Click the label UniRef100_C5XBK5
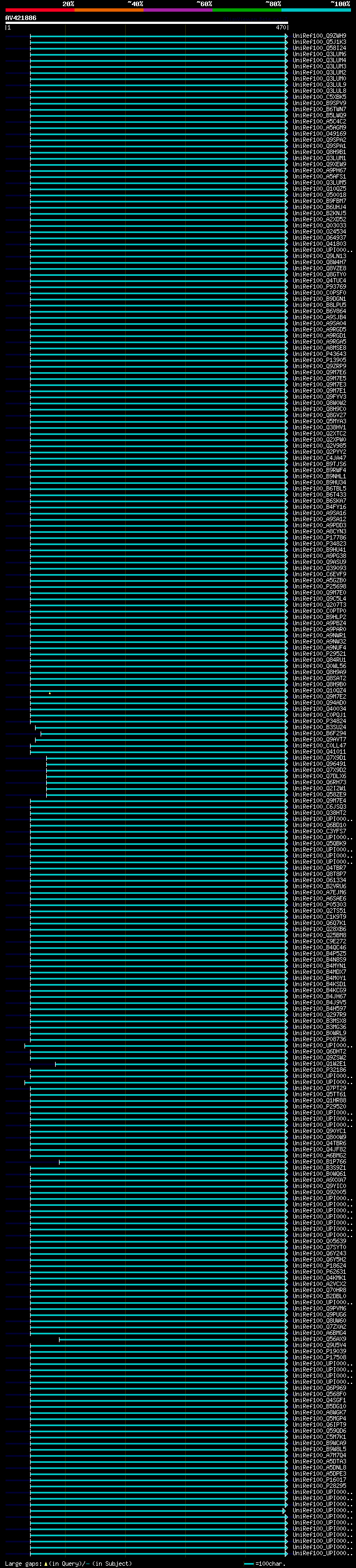Viewport: 356px width, 1568px height. coord(319,97)
